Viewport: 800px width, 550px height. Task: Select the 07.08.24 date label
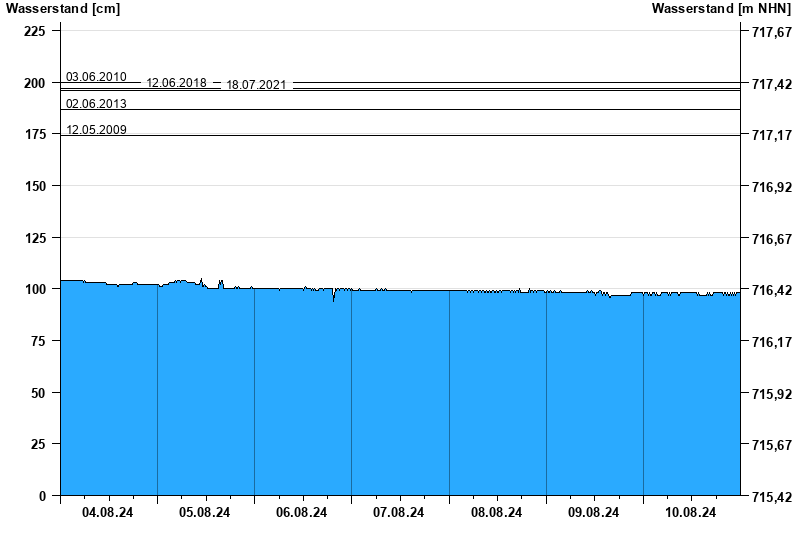(398, 512)
